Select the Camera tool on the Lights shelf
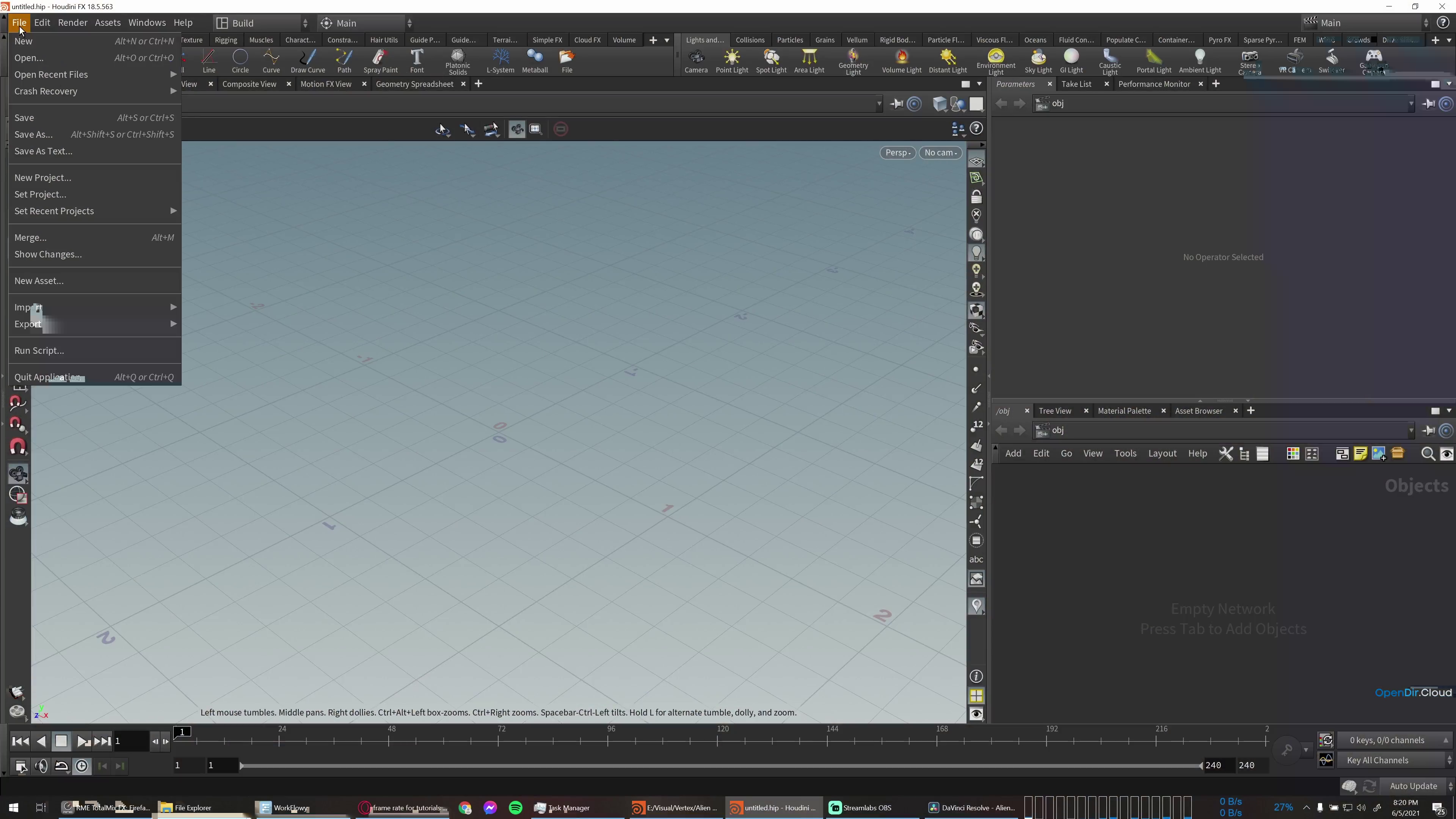The image size is (1456, 819). [697, 61]
